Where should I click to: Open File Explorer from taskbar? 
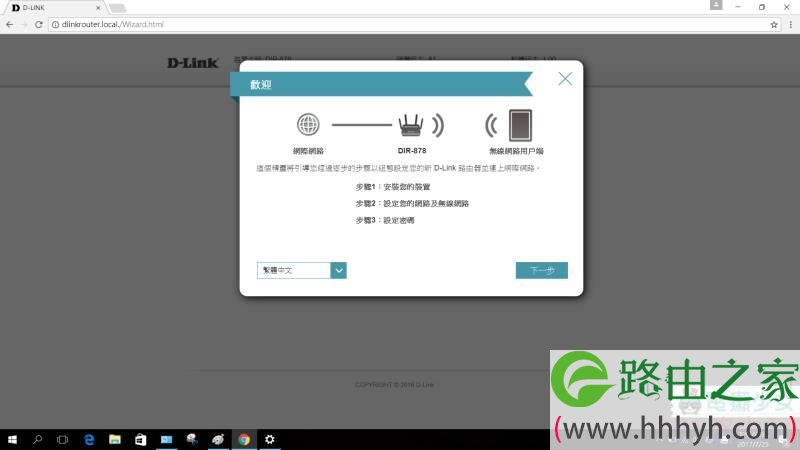[x=115, y=439]
